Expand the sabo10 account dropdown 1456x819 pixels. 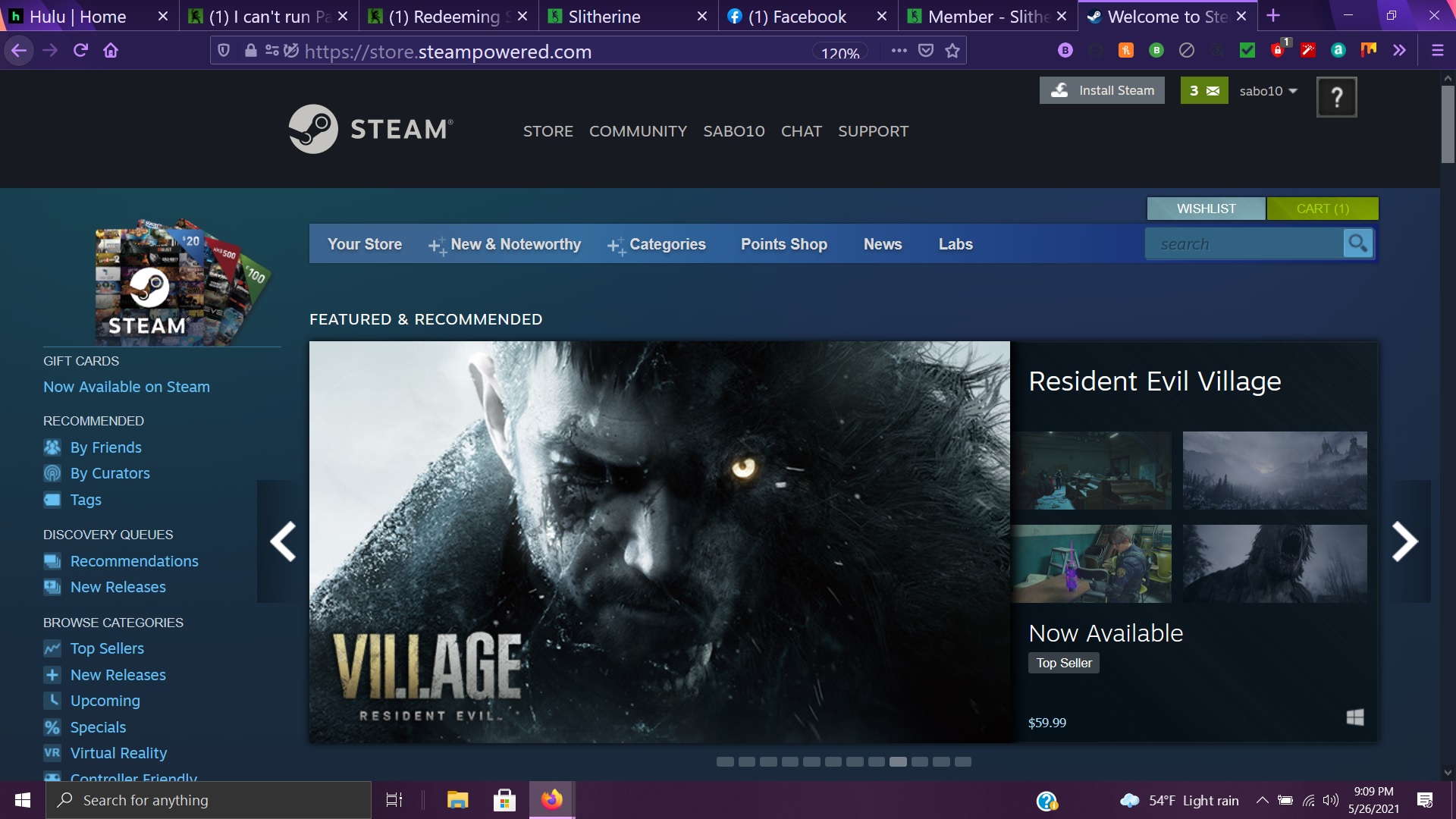(1268, 91)
